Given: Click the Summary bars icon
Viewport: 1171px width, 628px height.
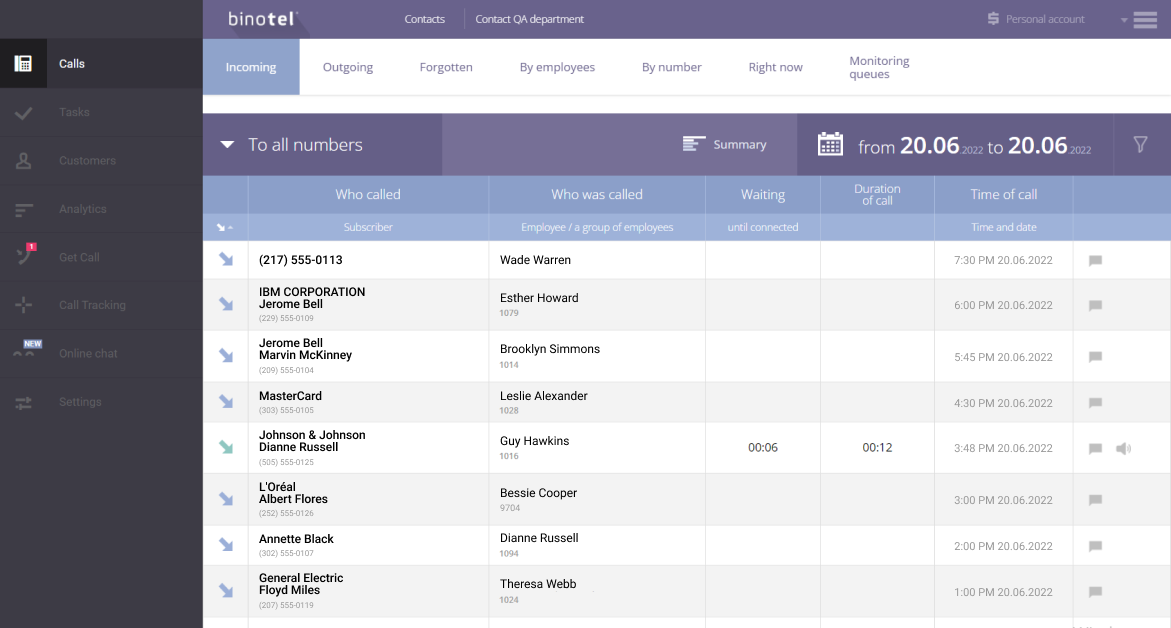Looking at the screenshot, I should 694,143.
